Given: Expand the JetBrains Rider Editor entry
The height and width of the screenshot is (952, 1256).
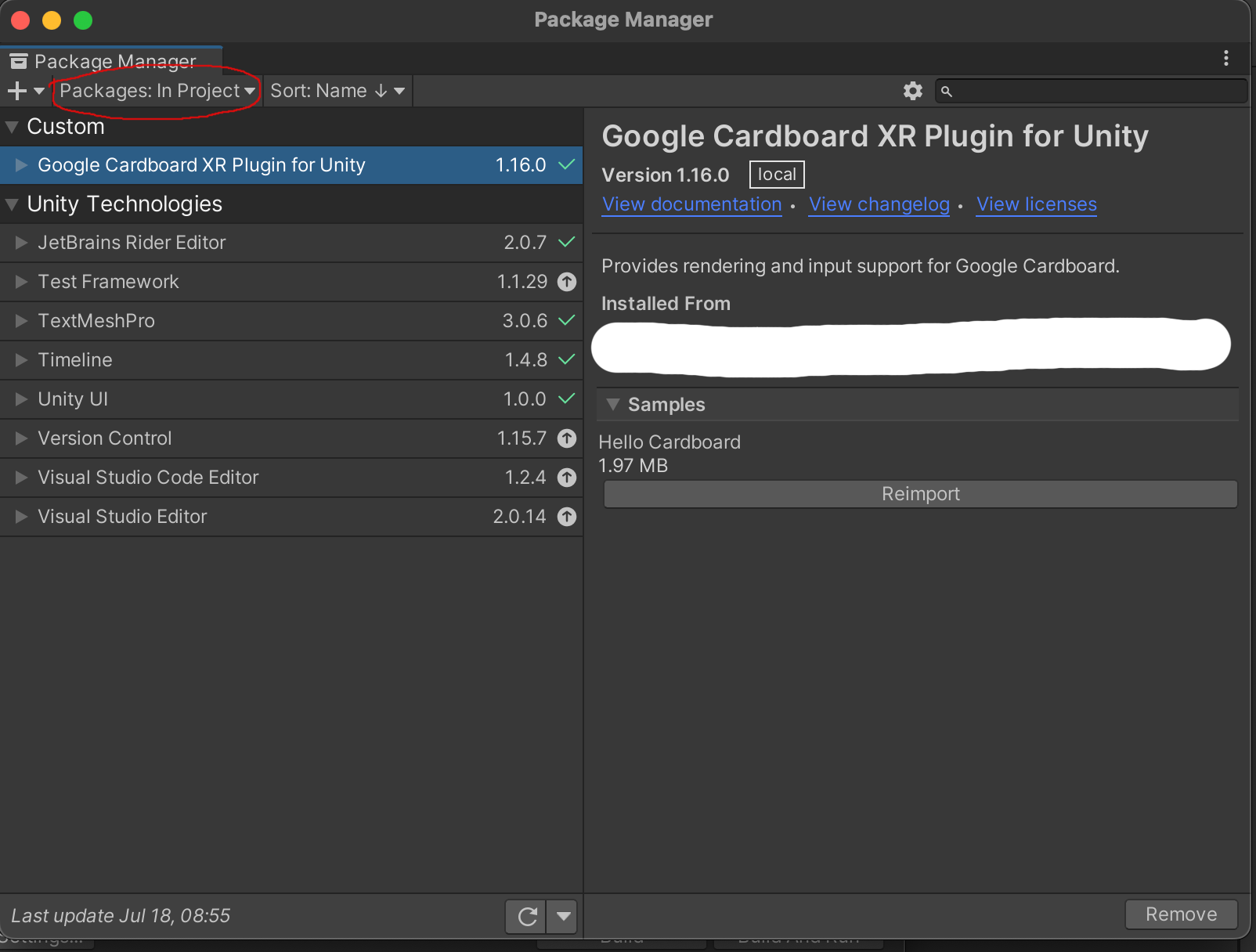Looking at the screenshot, I should (x=20, y=243).
